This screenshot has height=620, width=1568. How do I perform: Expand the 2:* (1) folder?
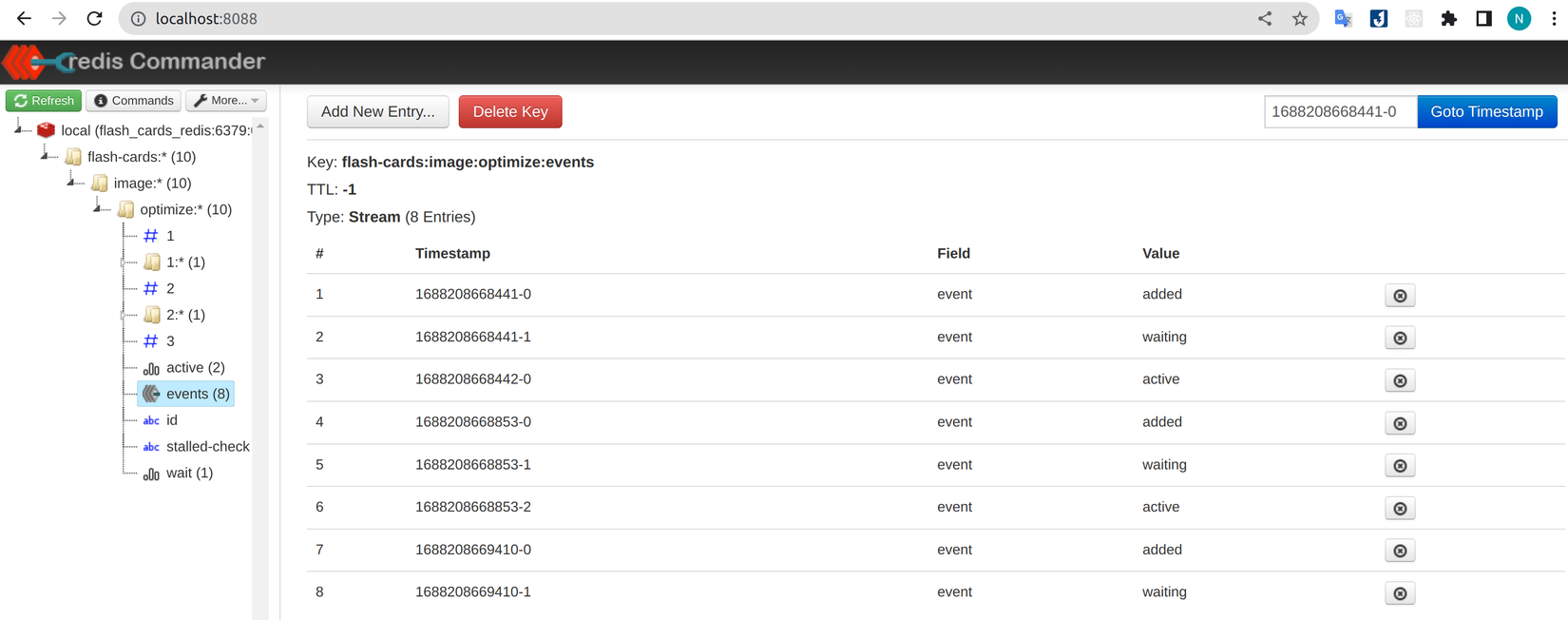tap(124, 315)
